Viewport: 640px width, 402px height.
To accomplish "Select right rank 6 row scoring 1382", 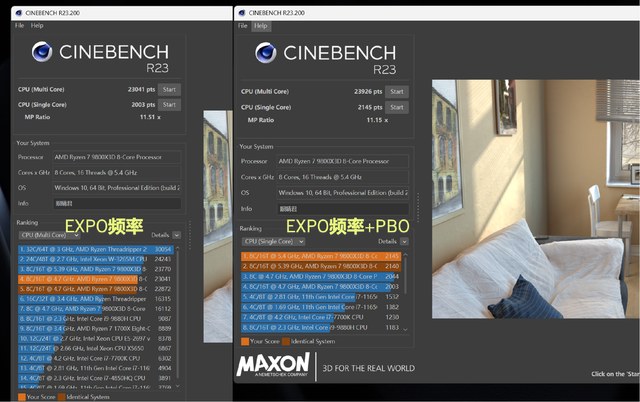I will coord(321,307).
